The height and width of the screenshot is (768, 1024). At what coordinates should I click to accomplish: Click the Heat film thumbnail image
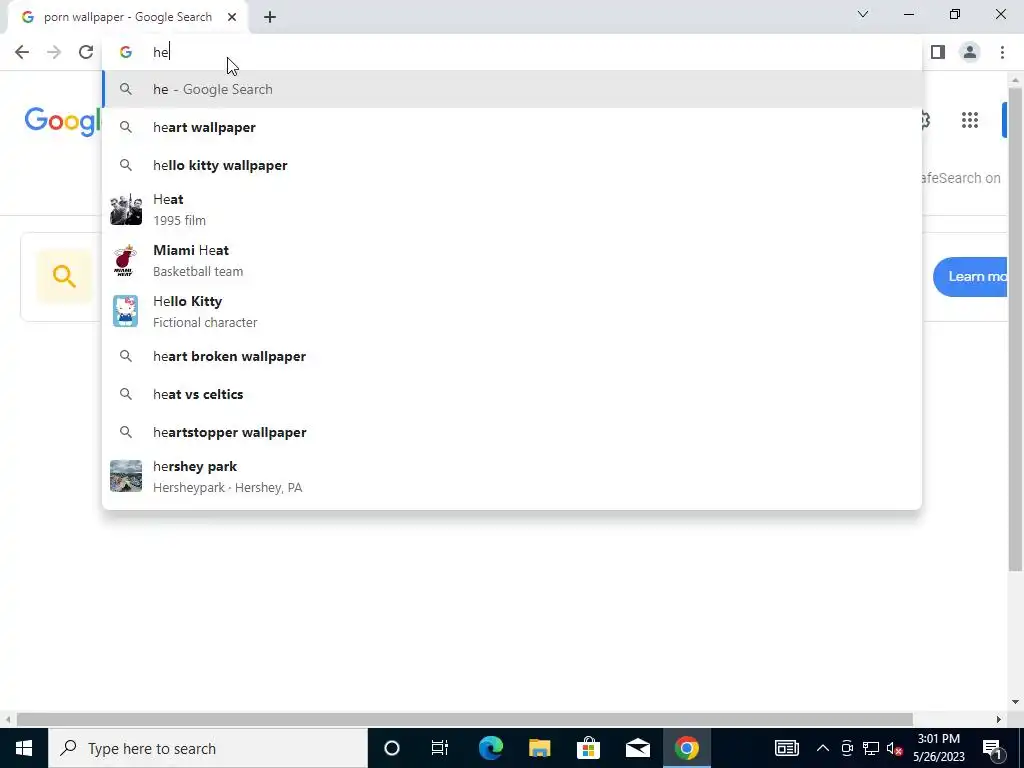pos(126,210)
